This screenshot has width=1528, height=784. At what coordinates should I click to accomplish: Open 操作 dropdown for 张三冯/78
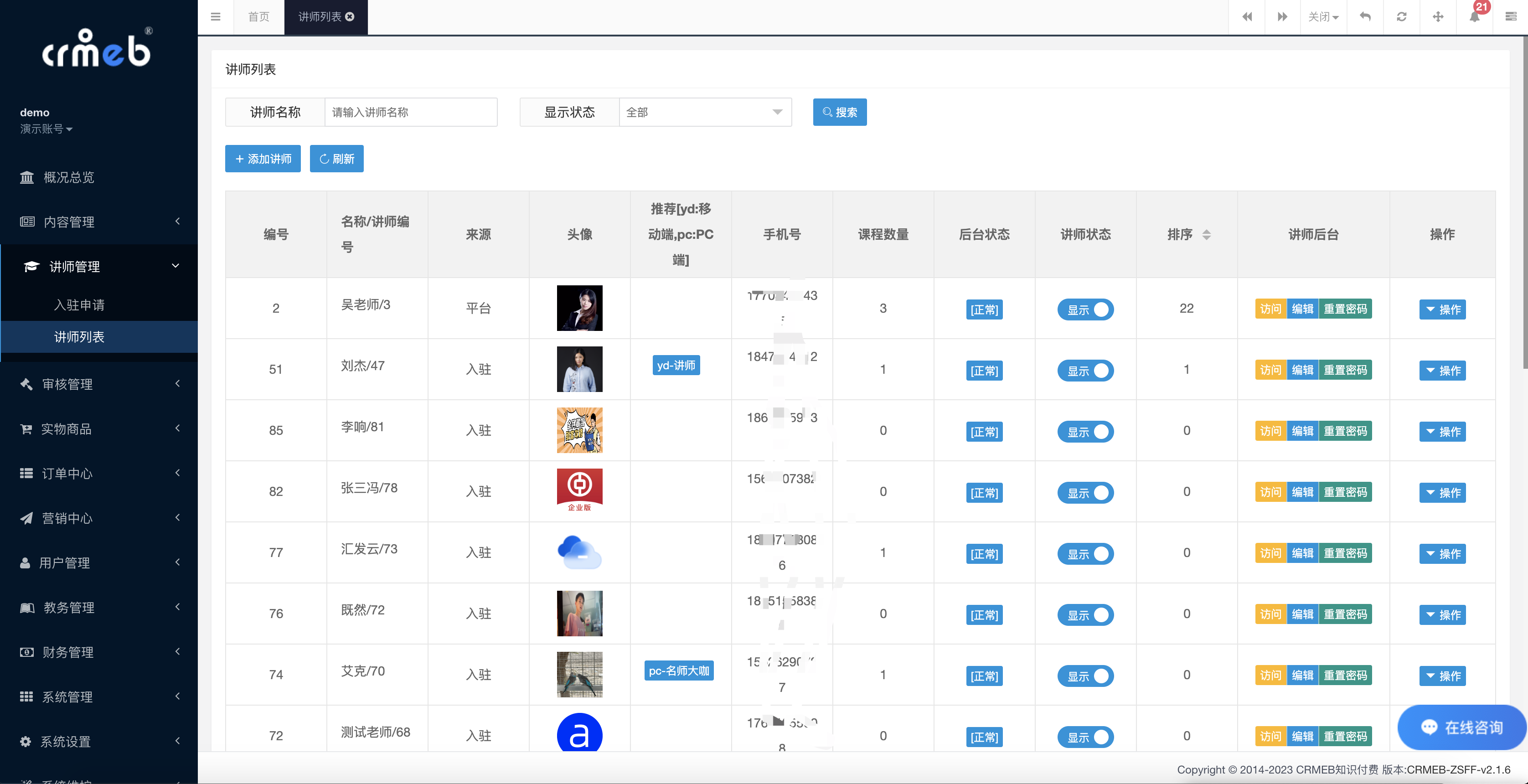[x=1443, y=493]
